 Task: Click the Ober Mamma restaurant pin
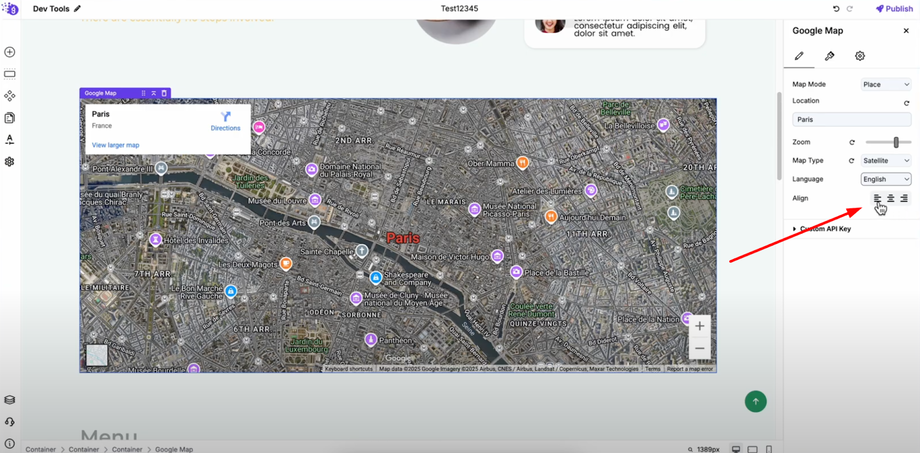point(522,163)
